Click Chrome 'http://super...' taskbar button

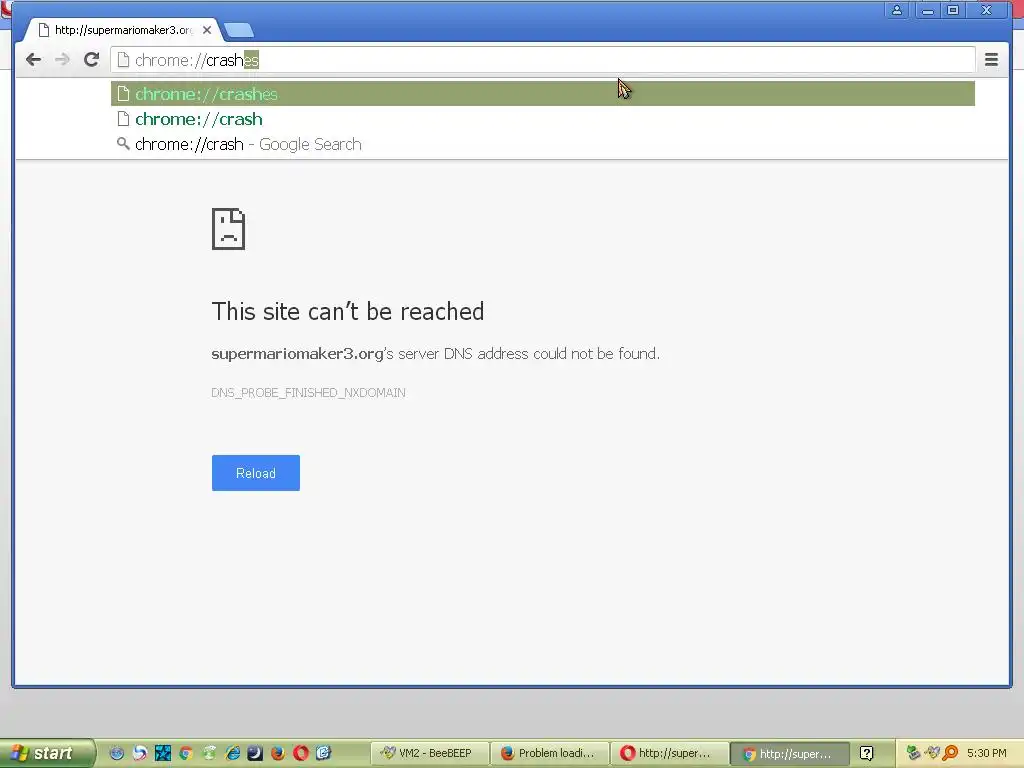790,754
